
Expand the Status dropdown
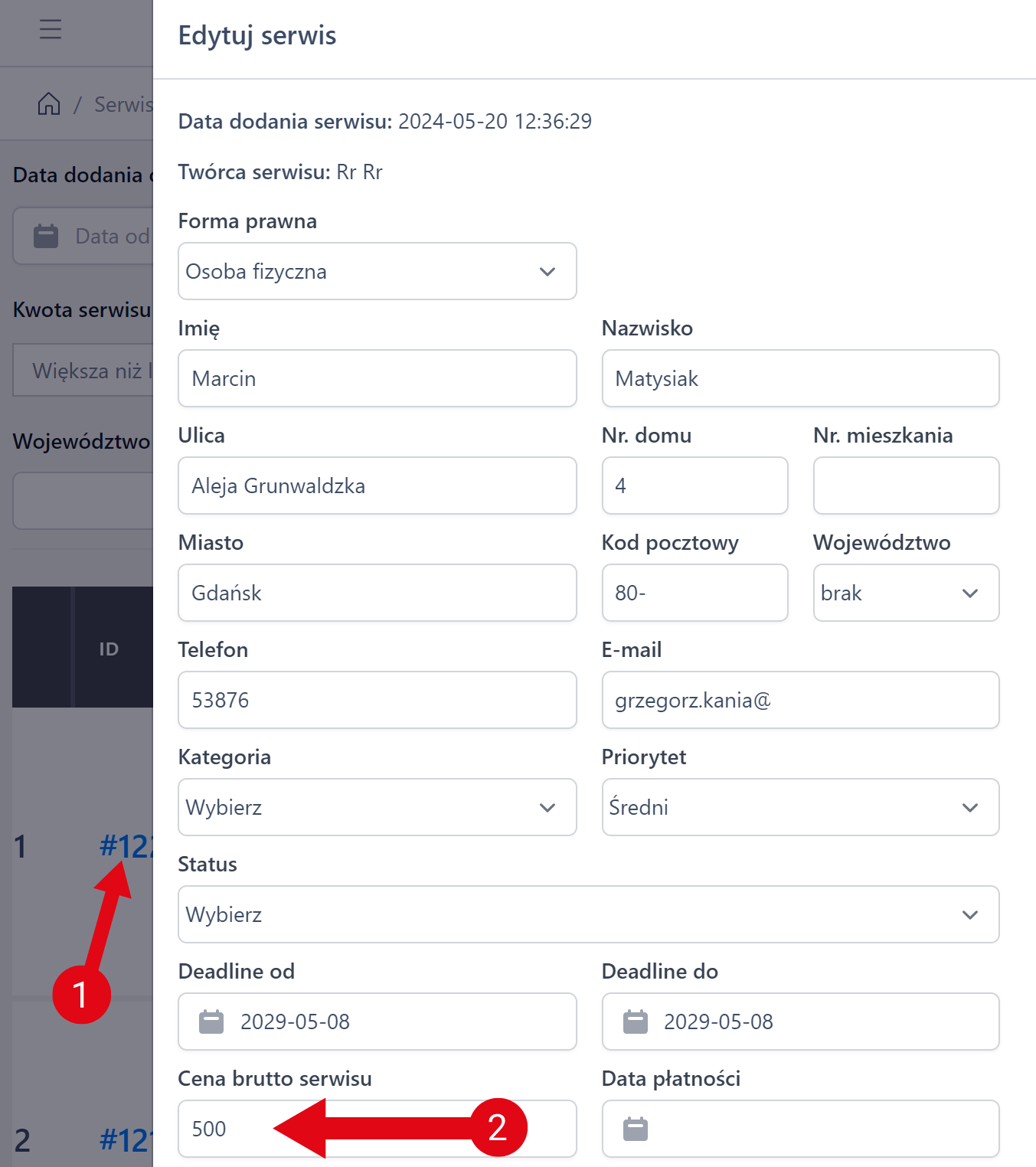pos(588,914)
